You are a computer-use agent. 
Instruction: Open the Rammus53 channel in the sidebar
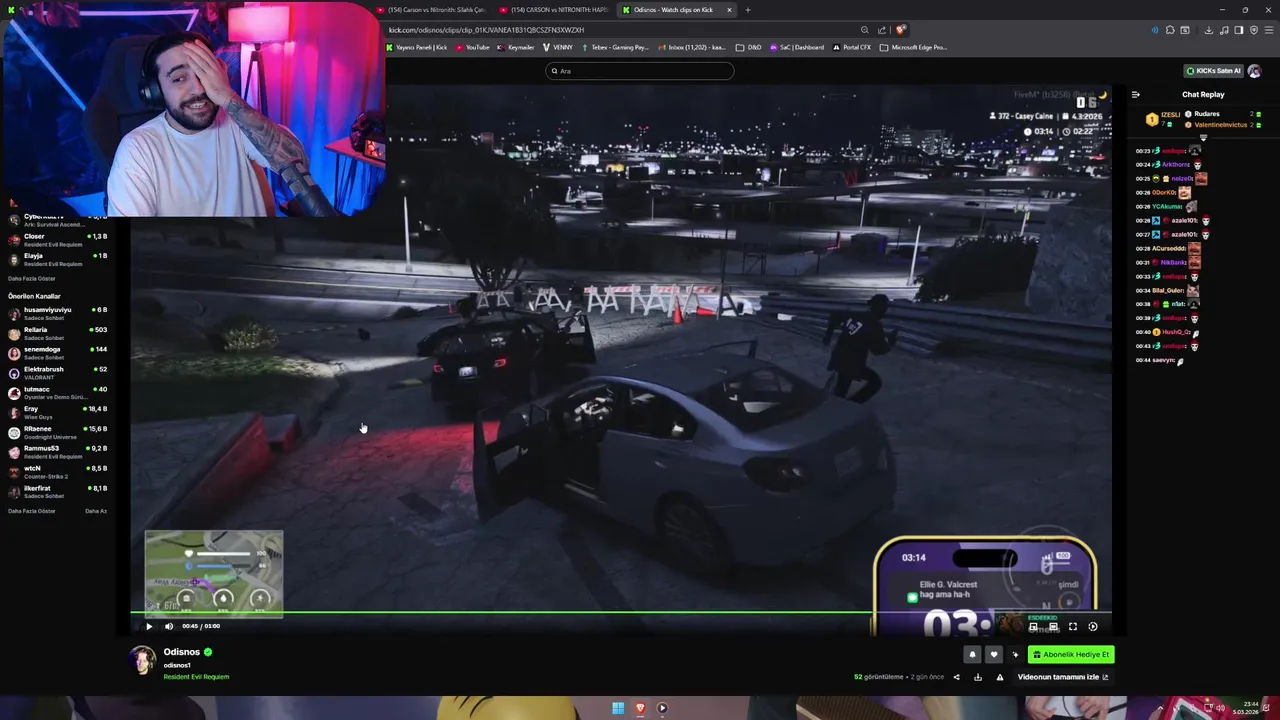pos(57,452)
